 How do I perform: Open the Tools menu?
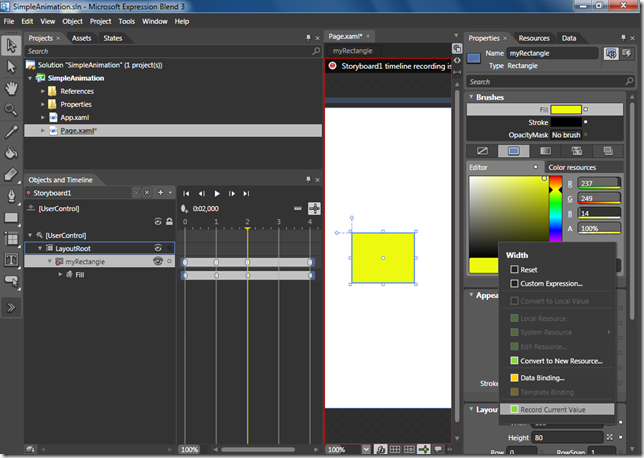[x=126, y=21]
